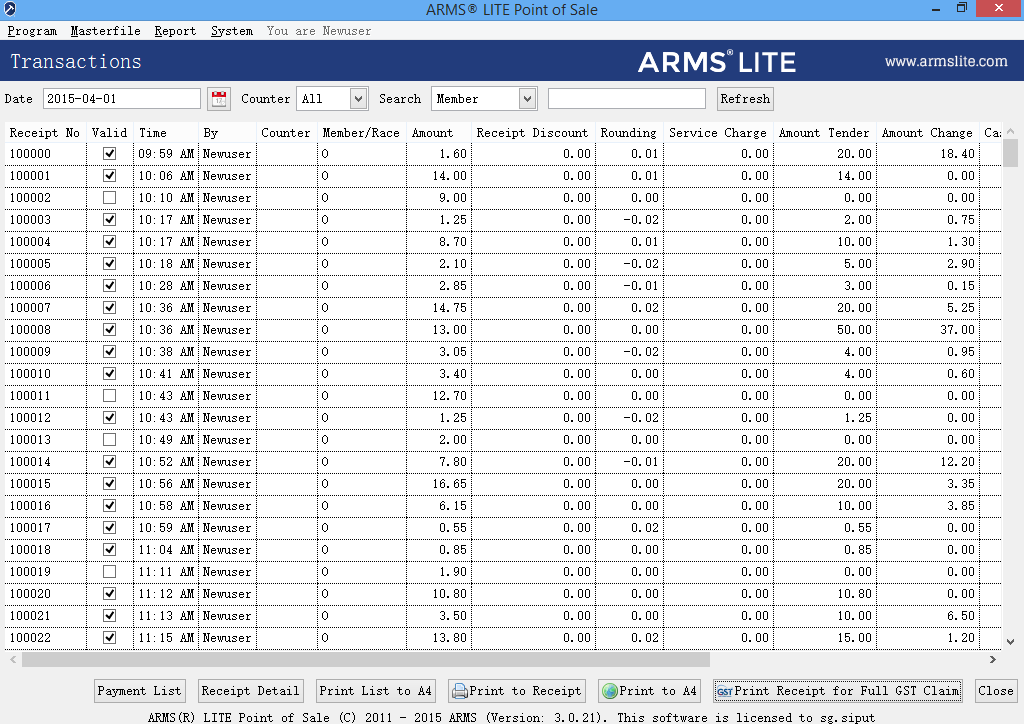Click the Print to A4 button
The image size is (1024, 724).
pos(649,691)
